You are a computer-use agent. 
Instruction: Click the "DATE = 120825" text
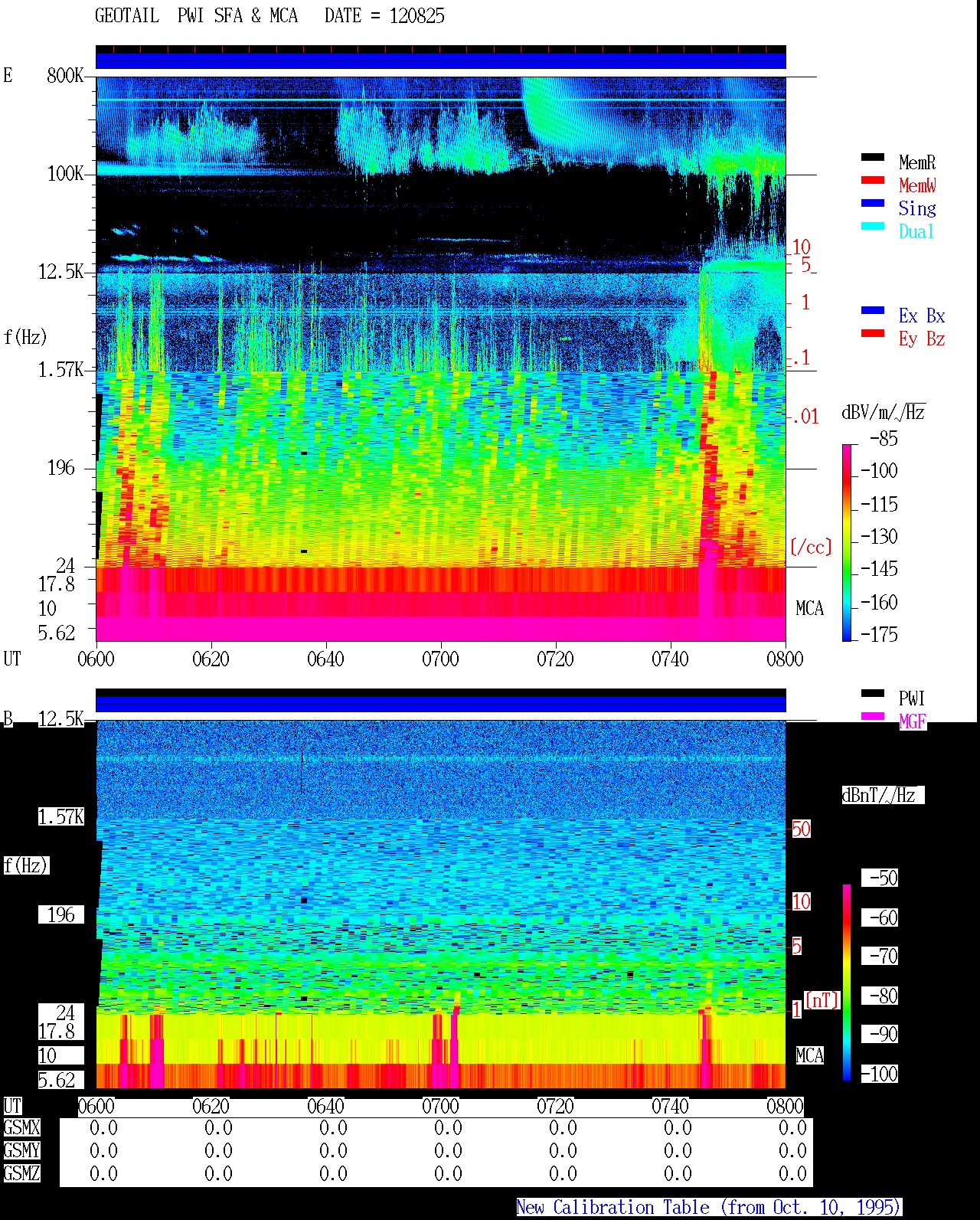[x=384, y=16]
